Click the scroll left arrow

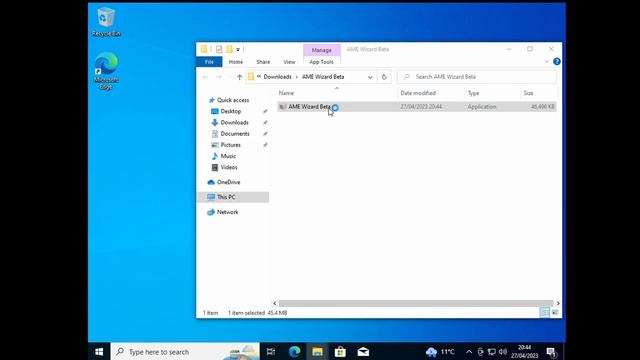[x=274, y=303]
